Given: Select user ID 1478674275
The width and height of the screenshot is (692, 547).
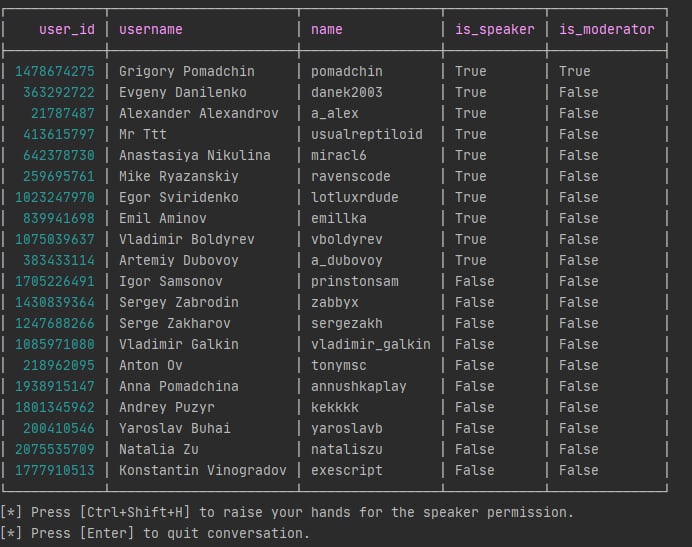Looking at the screenshot, I should click(55, 71).
